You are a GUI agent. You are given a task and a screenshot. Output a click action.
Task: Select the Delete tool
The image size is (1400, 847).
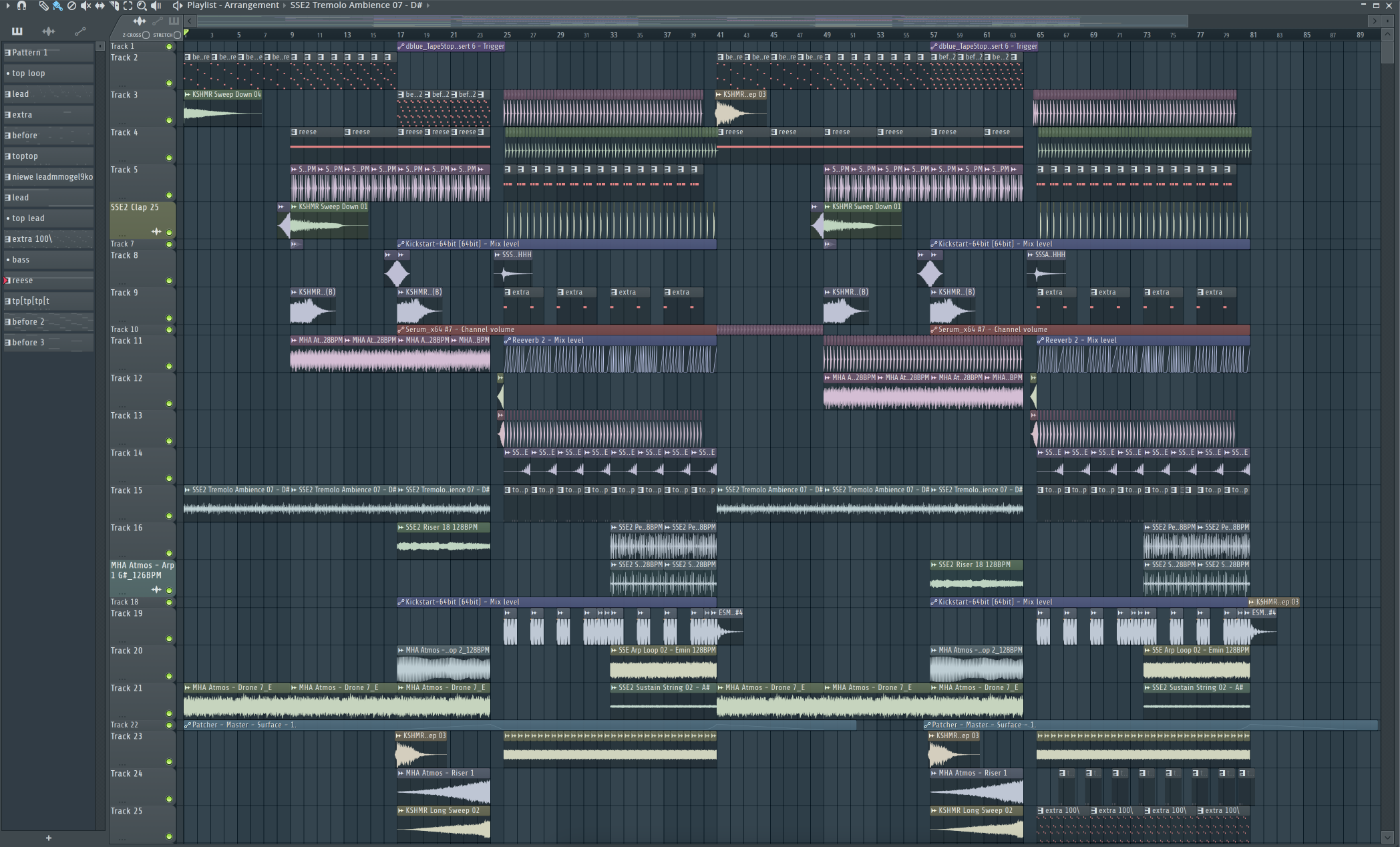(71, 5)
